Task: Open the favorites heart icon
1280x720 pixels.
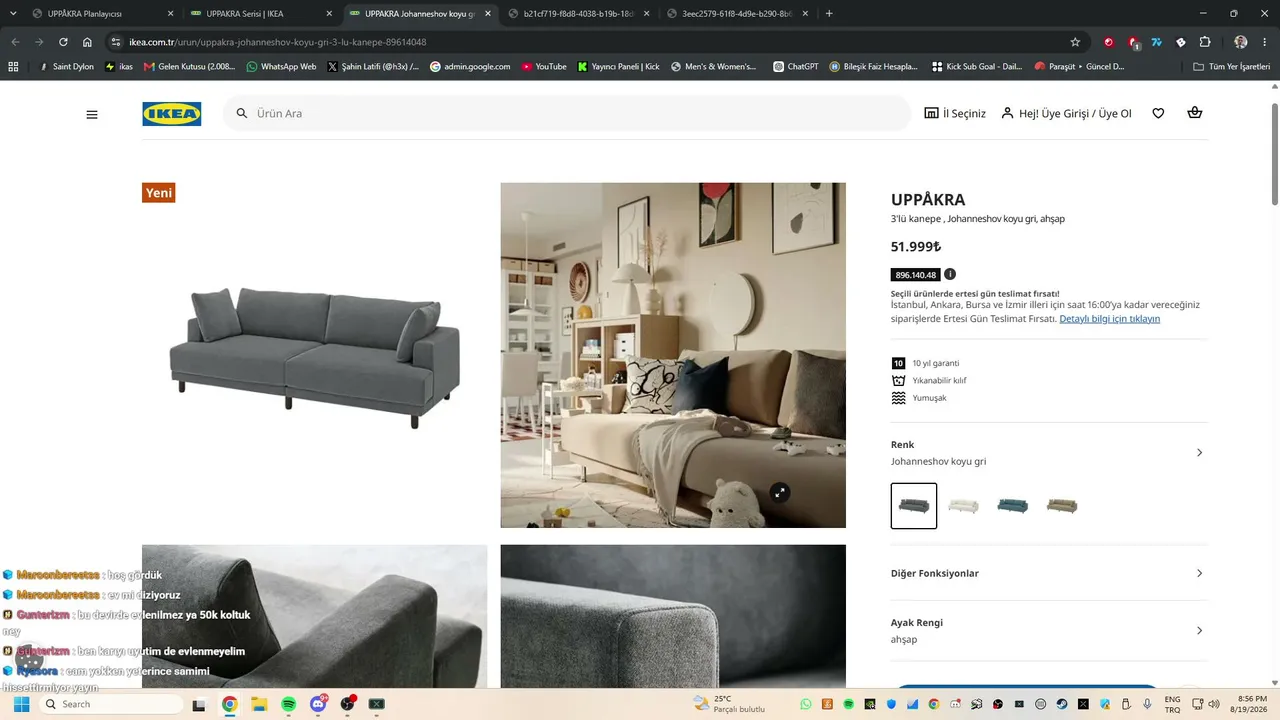Action: pyautogui.click(x=1158, y=113)
